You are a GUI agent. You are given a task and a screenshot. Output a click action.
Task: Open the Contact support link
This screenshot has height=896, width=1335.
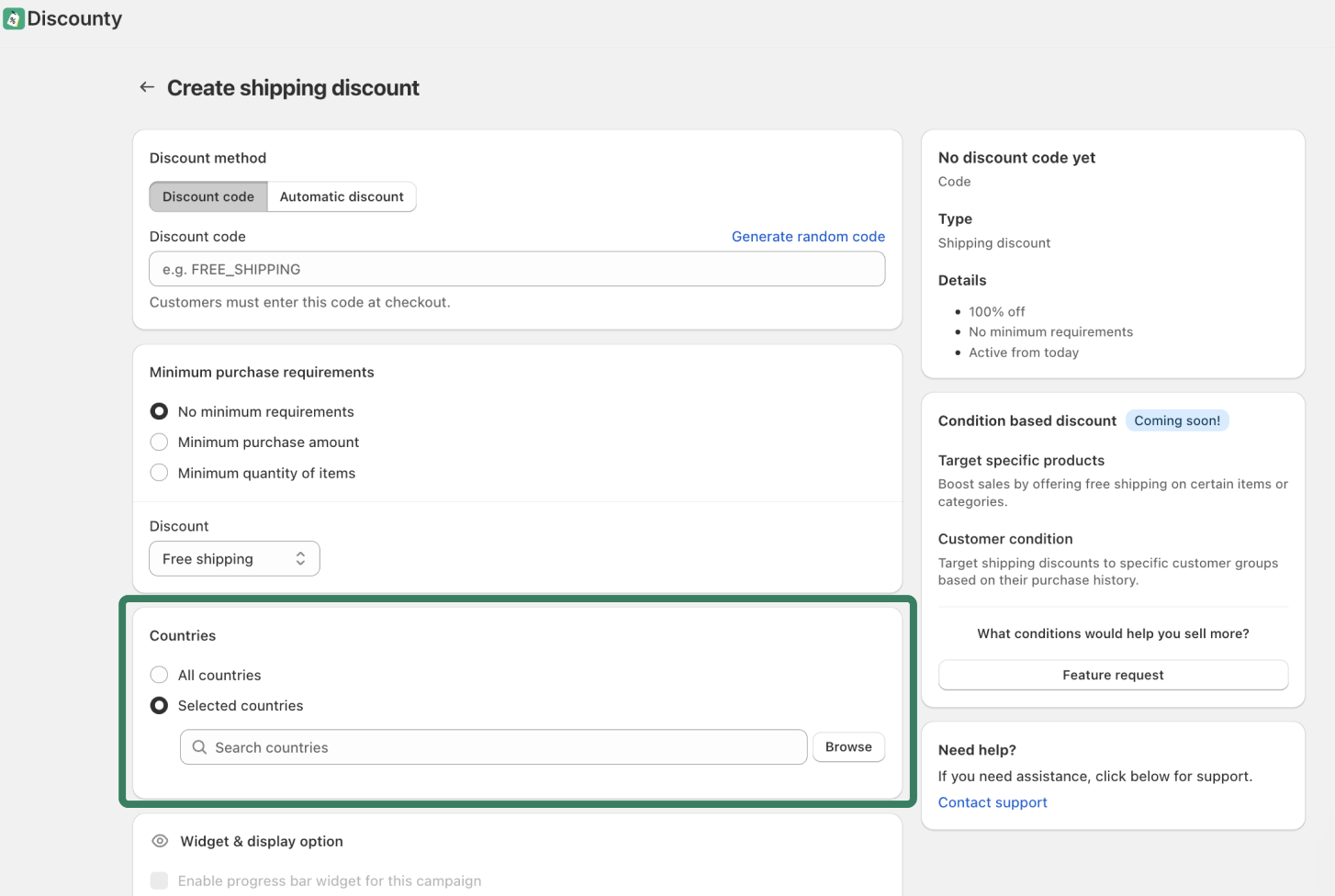coord(993,802)
